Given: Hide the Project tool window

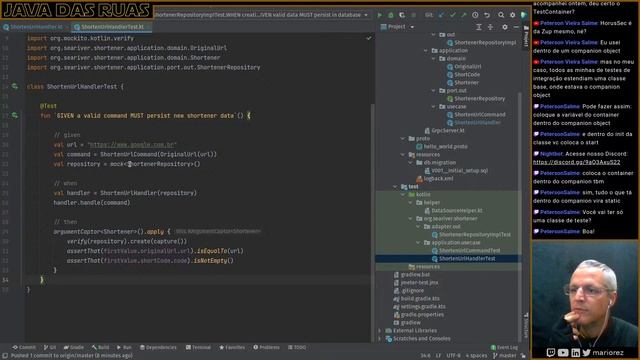Looking at the screenshot, I should point(516,27).
